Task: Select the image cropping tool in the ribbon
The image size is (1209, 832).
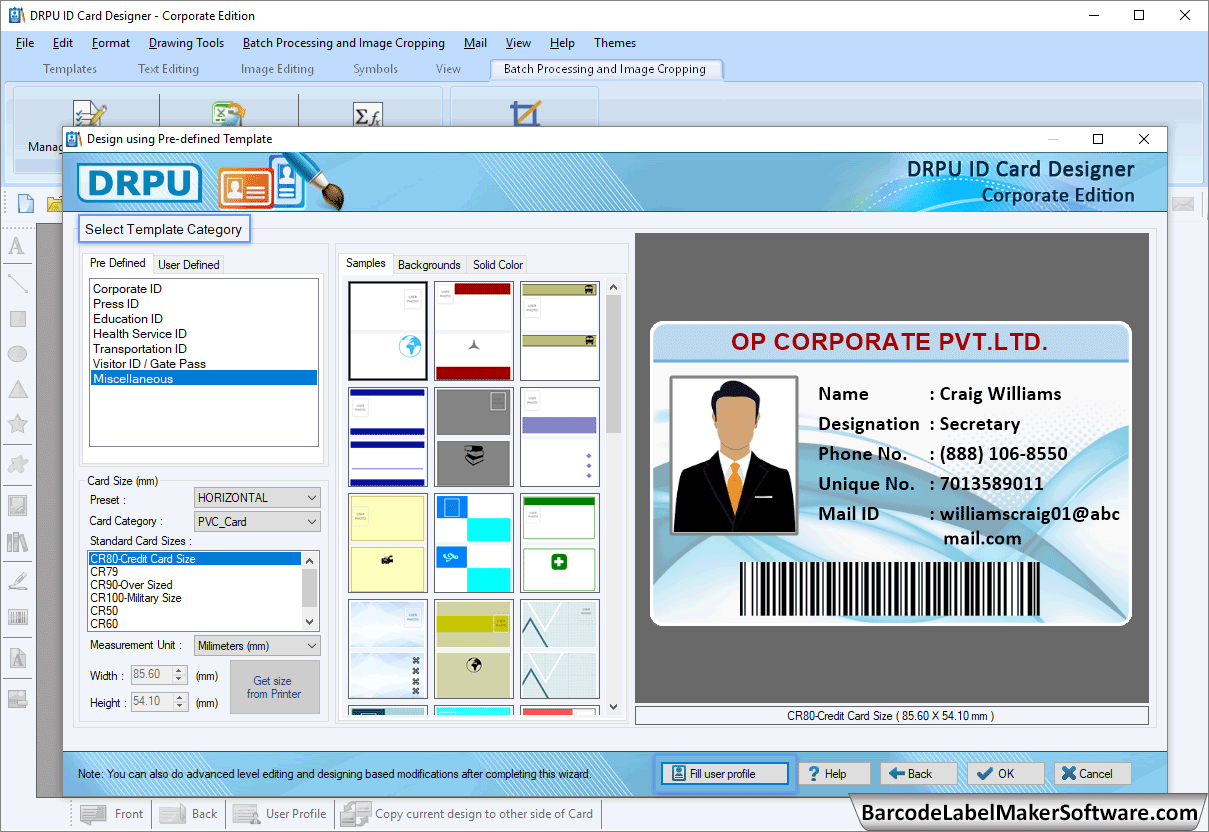Action: point(525,113)
